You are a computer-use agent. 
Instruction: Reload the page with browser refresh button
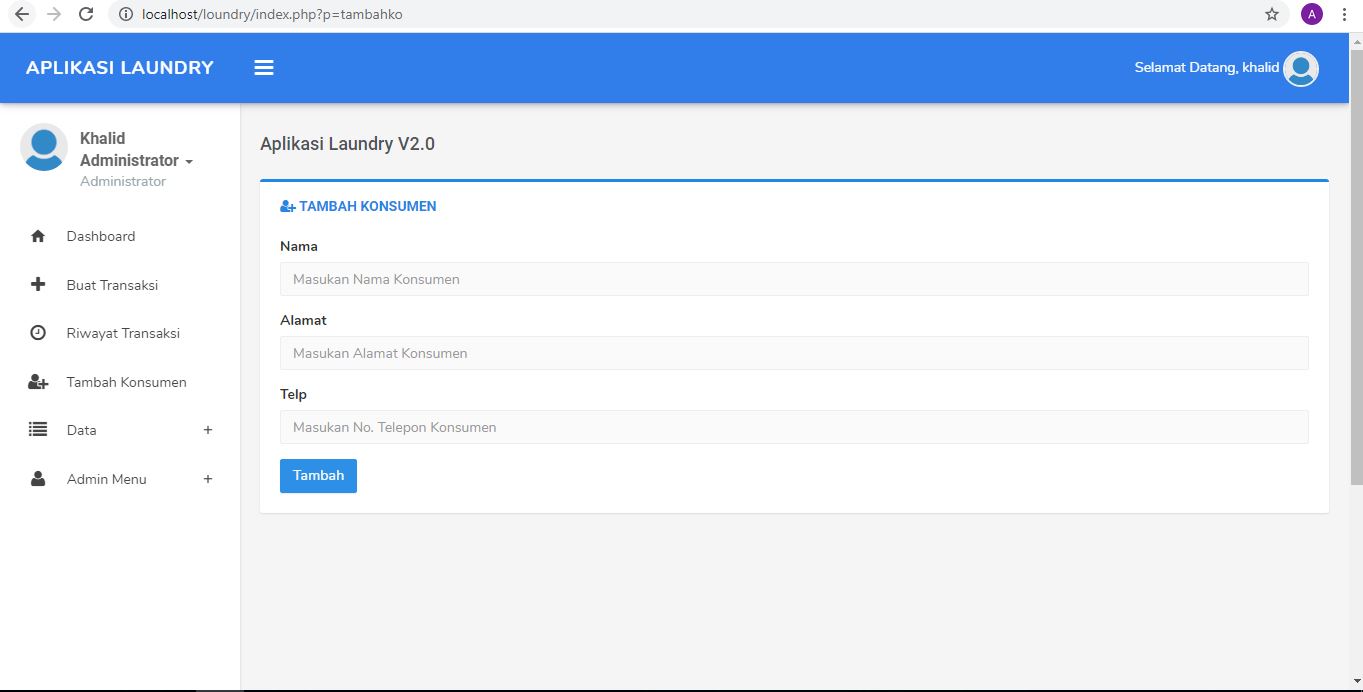click(86, 14)
